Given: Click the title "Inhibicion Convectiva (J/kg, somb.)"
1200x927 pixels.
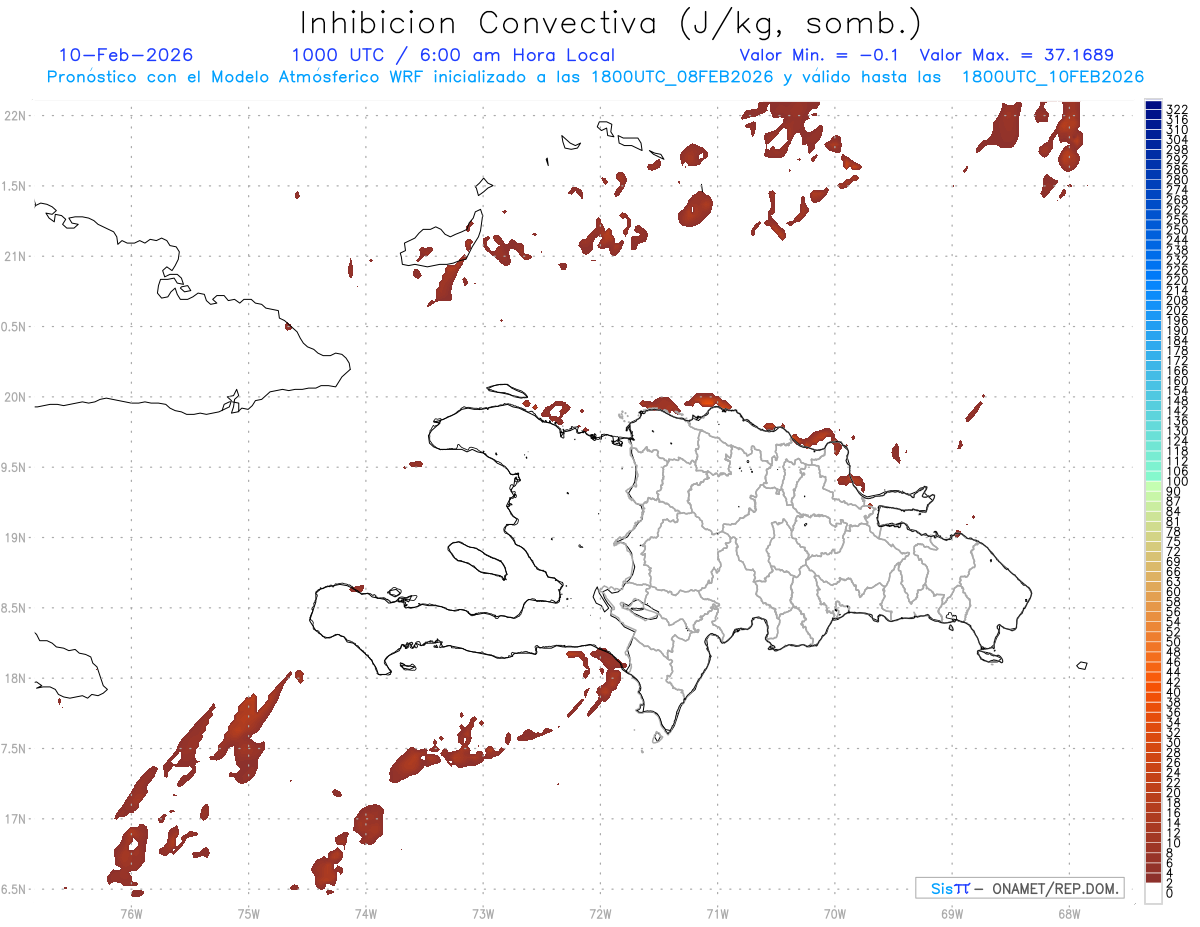Looking at the screenshot, I should (611, 24).
